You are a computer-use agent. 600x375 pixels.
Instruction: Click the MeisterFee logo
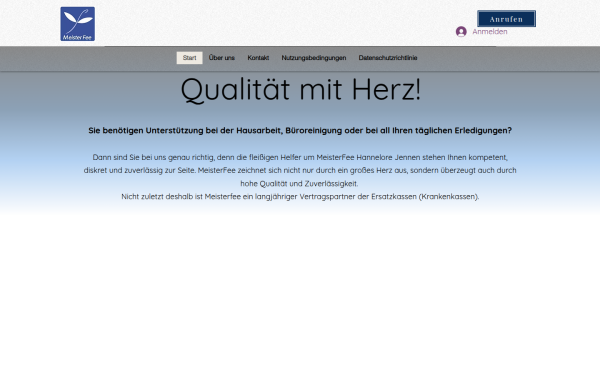[78, 24]
